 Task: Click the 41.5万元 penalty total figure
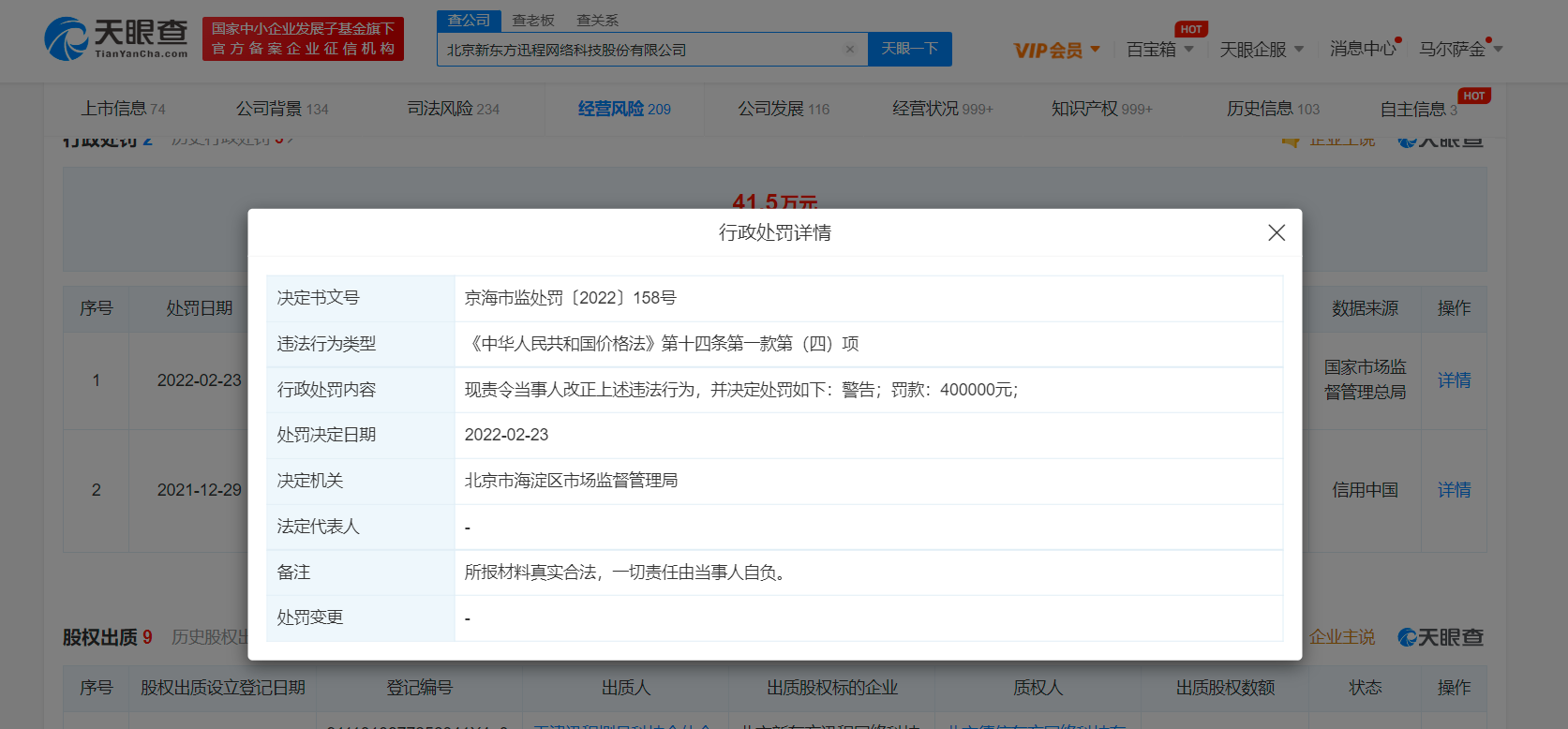tap(775, 201)
